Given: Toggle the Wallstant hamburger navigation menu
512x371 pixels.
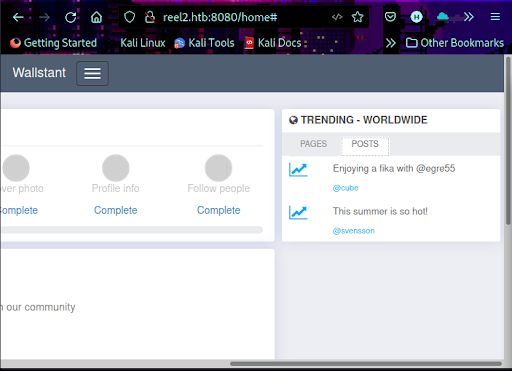Looking at the screenshot, I should 92,73.
